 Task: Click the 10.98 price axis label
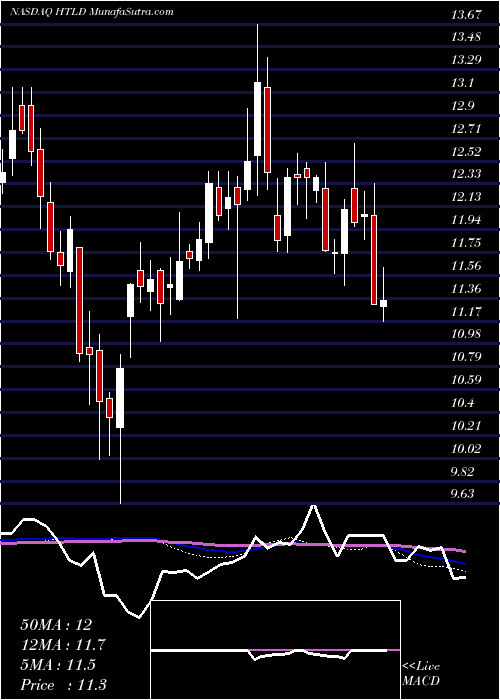point(466,334)
